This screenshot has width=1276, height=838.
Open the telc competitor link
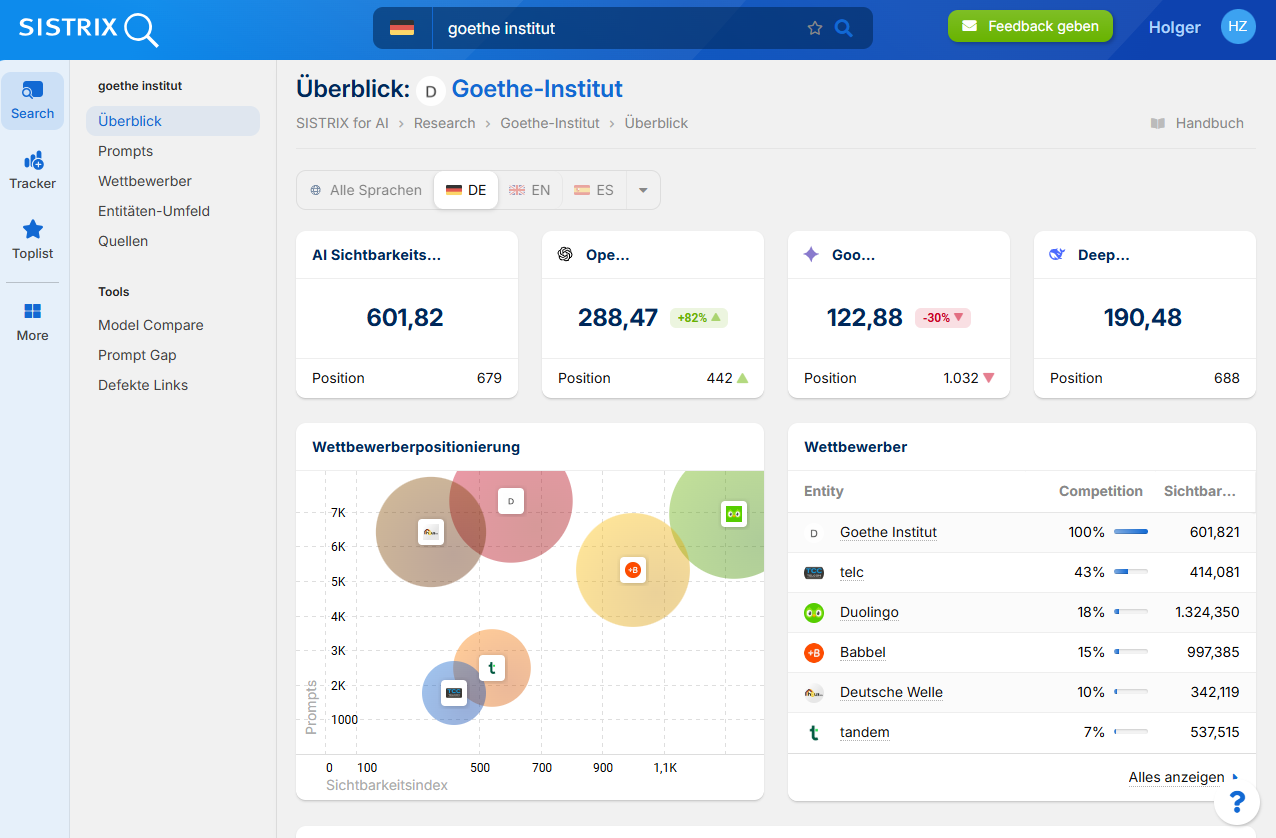pos(851,572)
